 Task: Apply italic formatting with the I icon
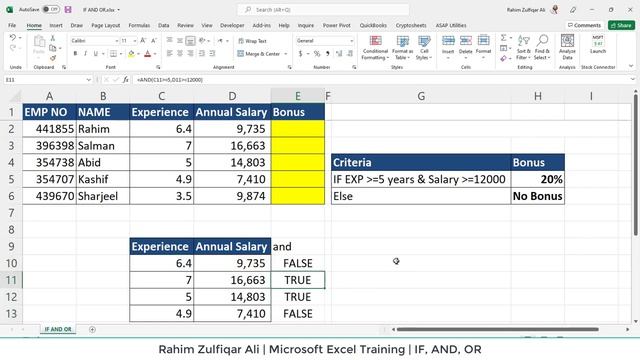click(x=85, y=53)
